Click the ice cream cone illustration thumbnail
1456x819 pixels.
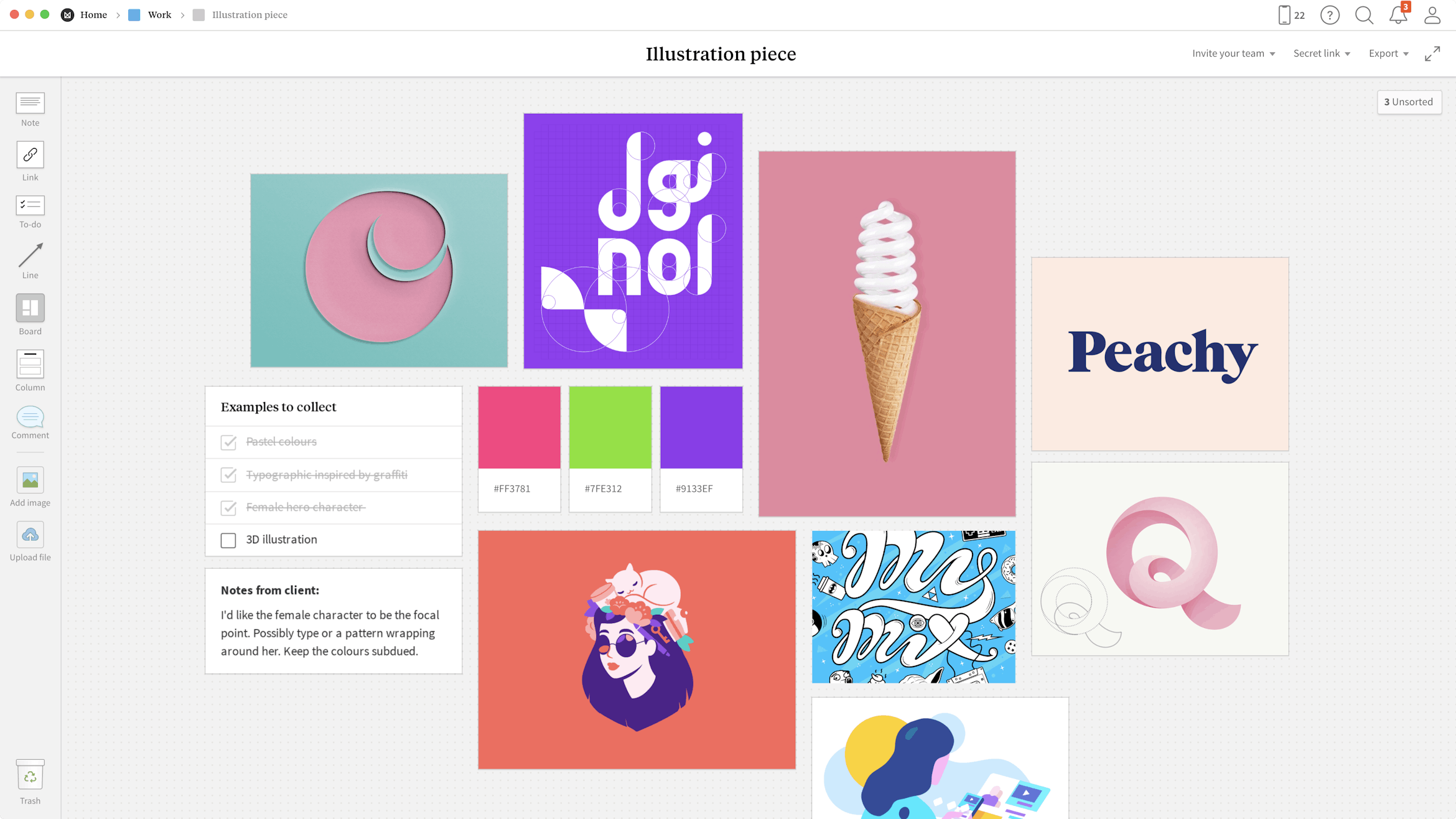coord(886,333)
